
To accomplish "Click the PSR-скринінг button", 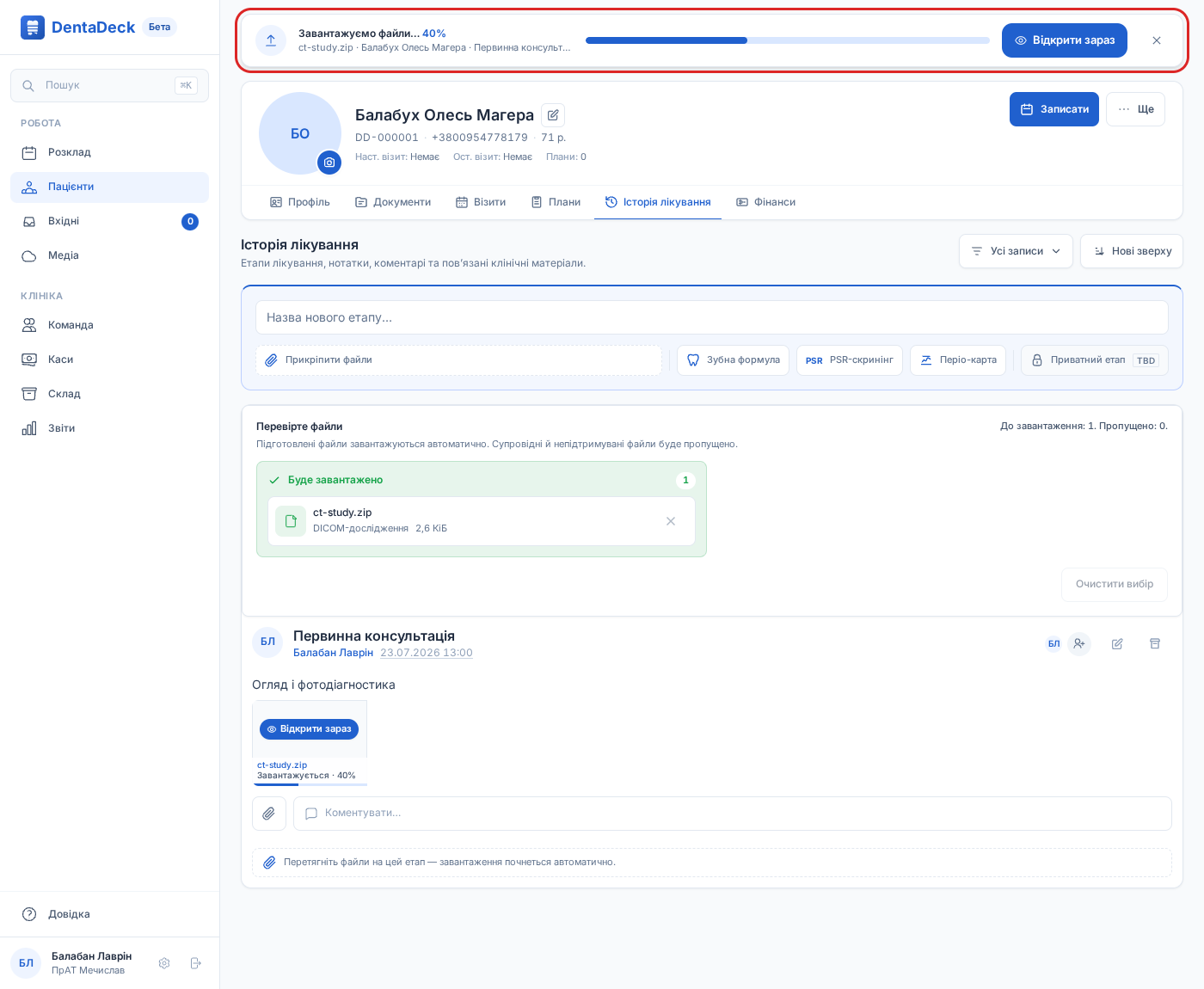I will point(850,360).
